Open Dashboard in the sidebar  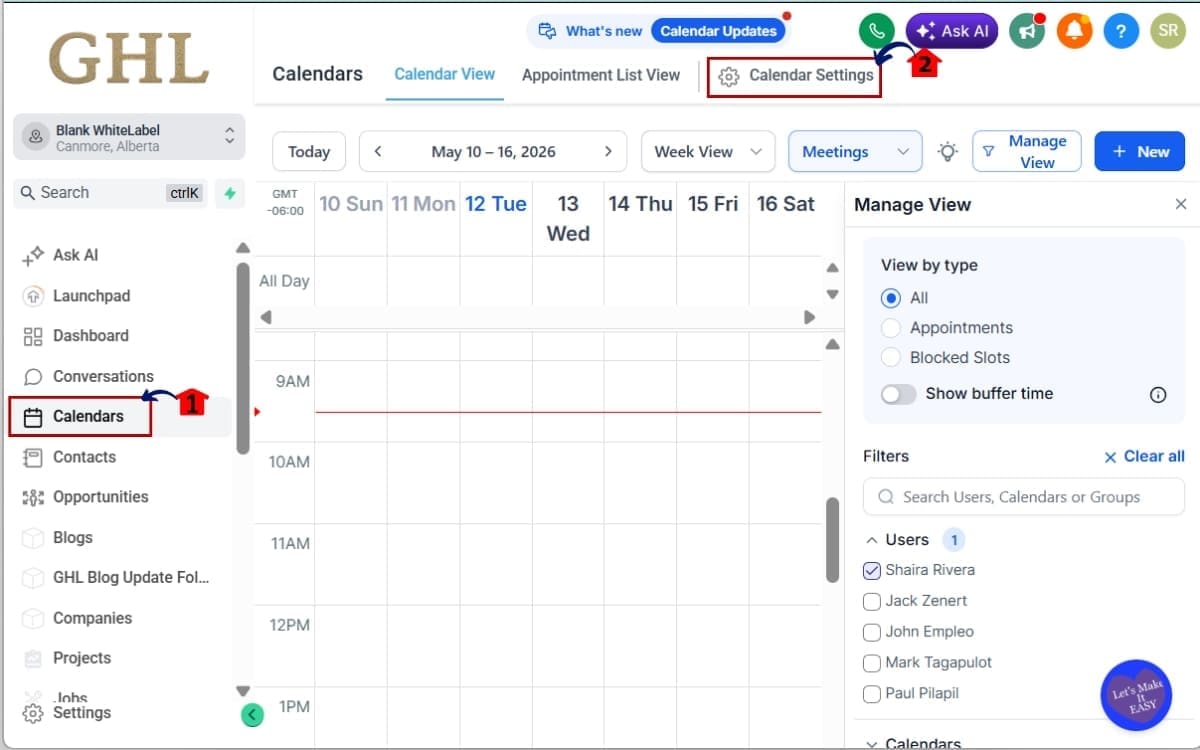coord(76,336)
